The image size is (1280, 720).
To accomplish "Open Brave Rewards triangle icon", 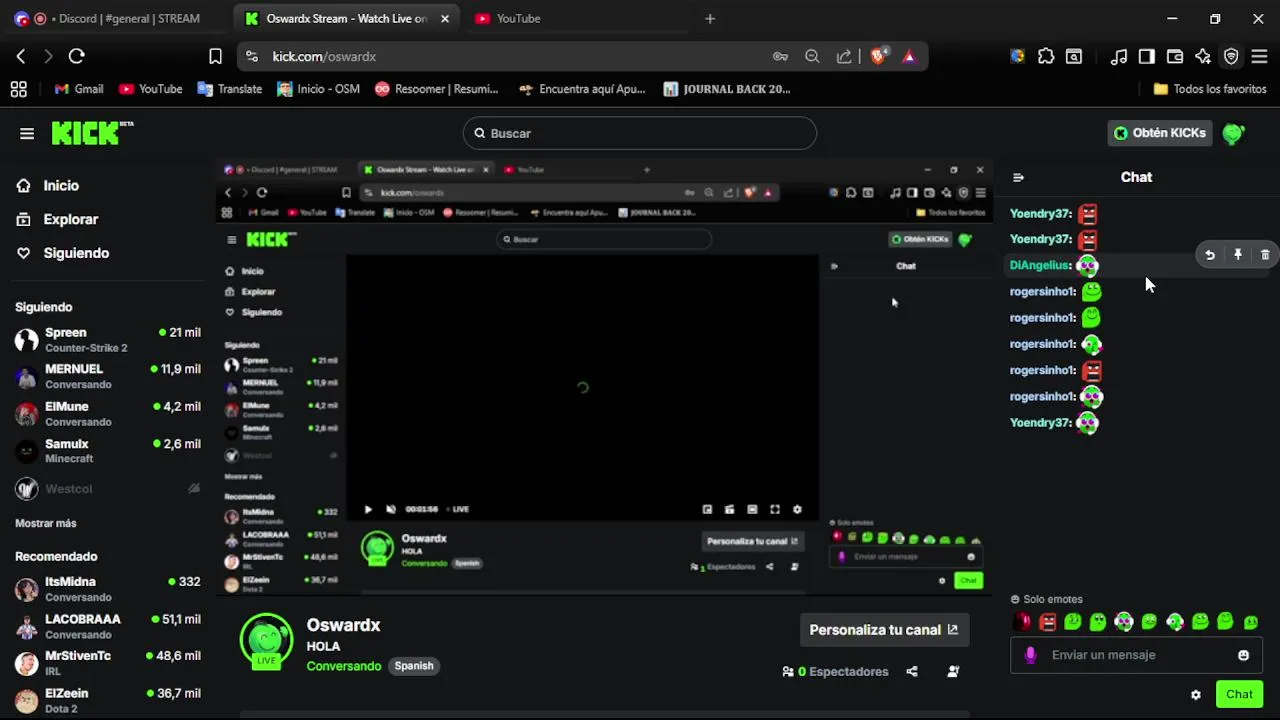I will click(x=909, y=57).
